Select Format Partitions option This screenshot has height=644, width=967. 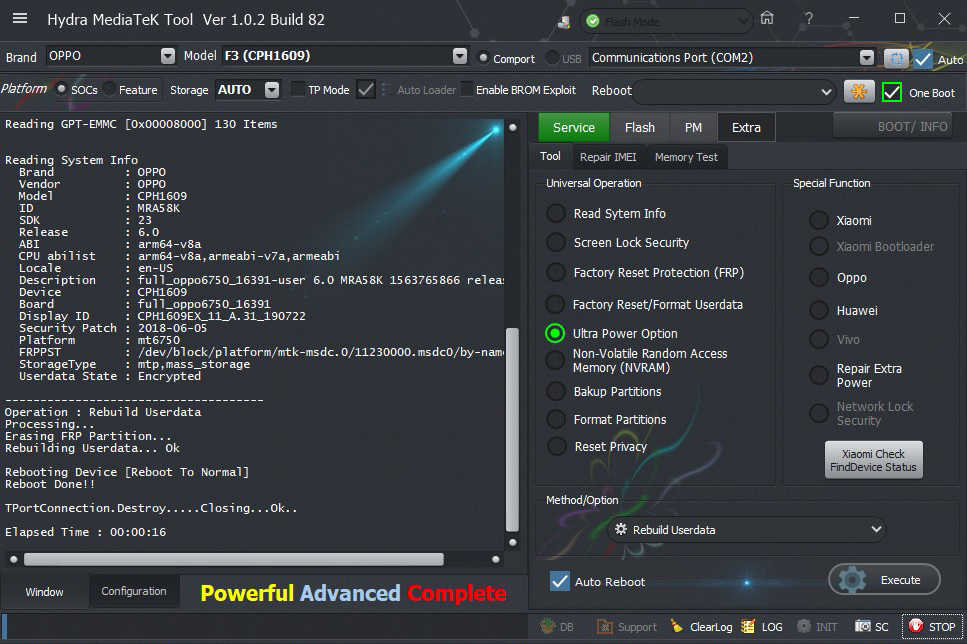coord(556,419)
